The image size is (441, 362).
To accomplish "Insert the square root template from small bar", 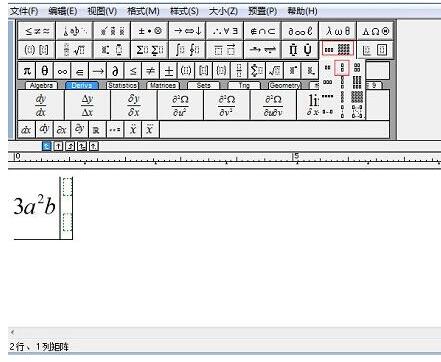I will pyautogui.click(x=274, y=71).
